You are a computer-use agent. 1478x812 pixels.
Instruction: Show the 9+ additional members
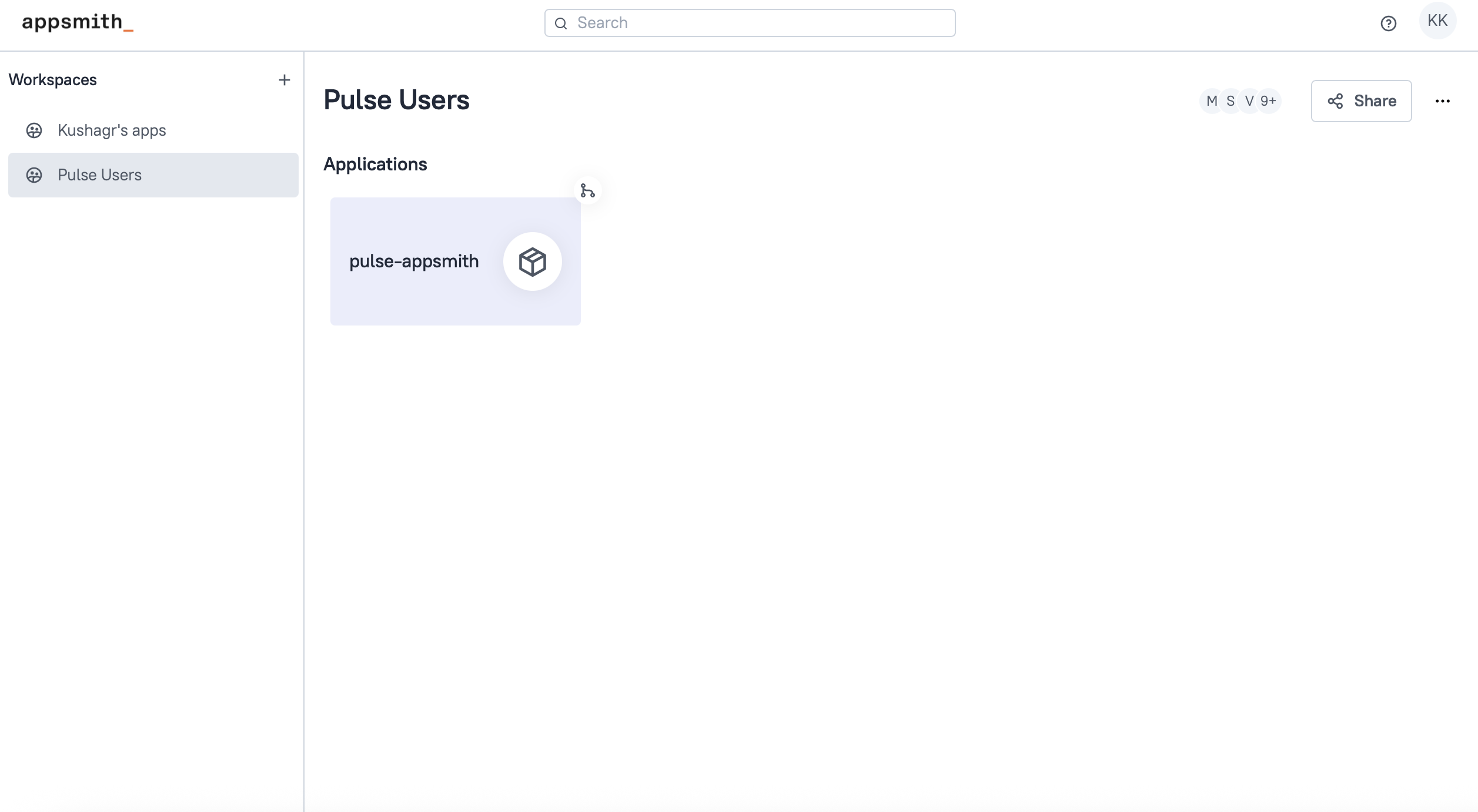point(1268,101)
